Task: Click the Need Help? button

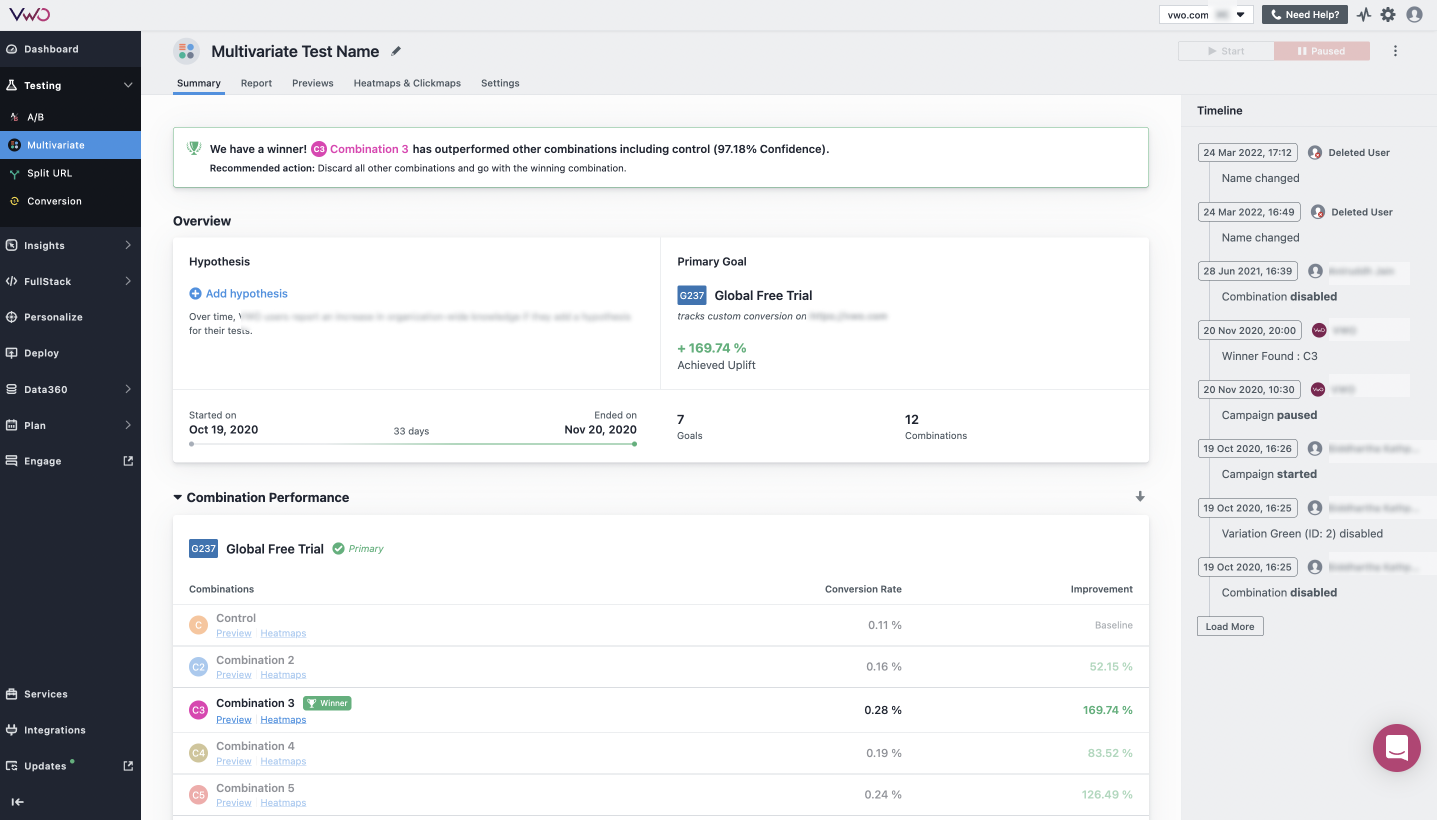Action: tap(1305, 15)
